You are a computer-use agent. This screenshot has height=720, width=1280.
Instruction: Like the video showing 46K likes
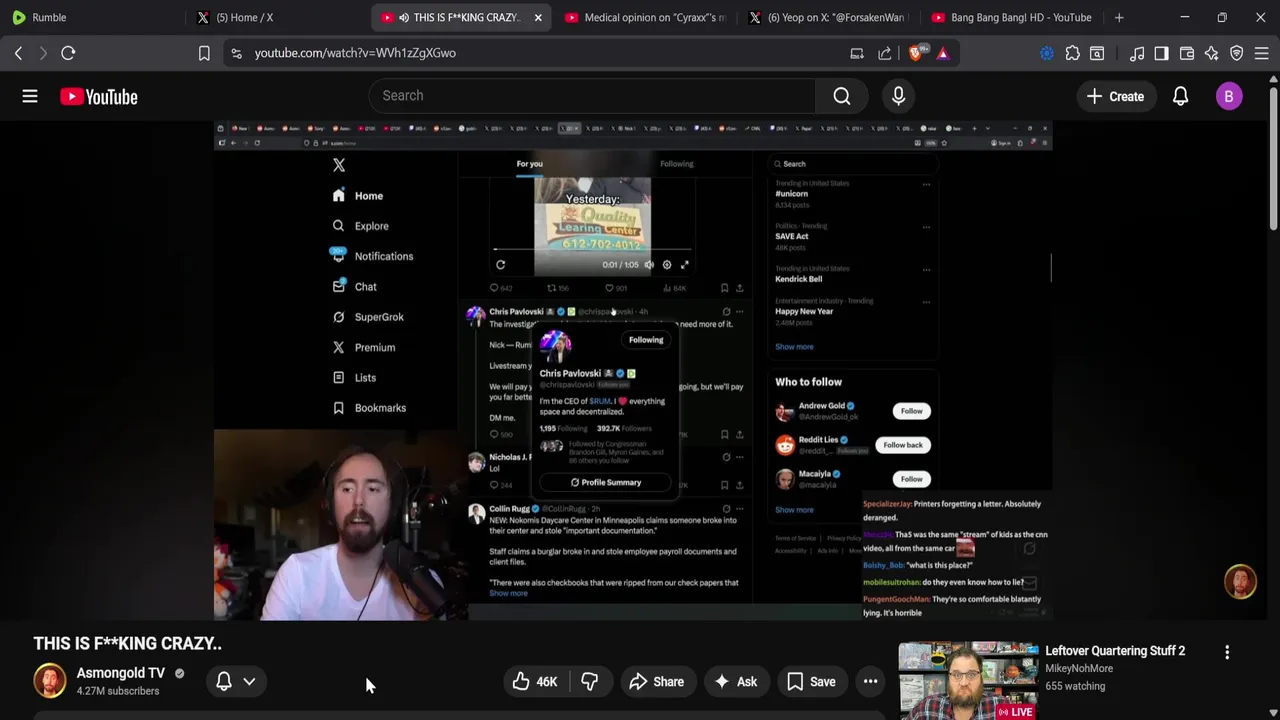tap(535, 682)
